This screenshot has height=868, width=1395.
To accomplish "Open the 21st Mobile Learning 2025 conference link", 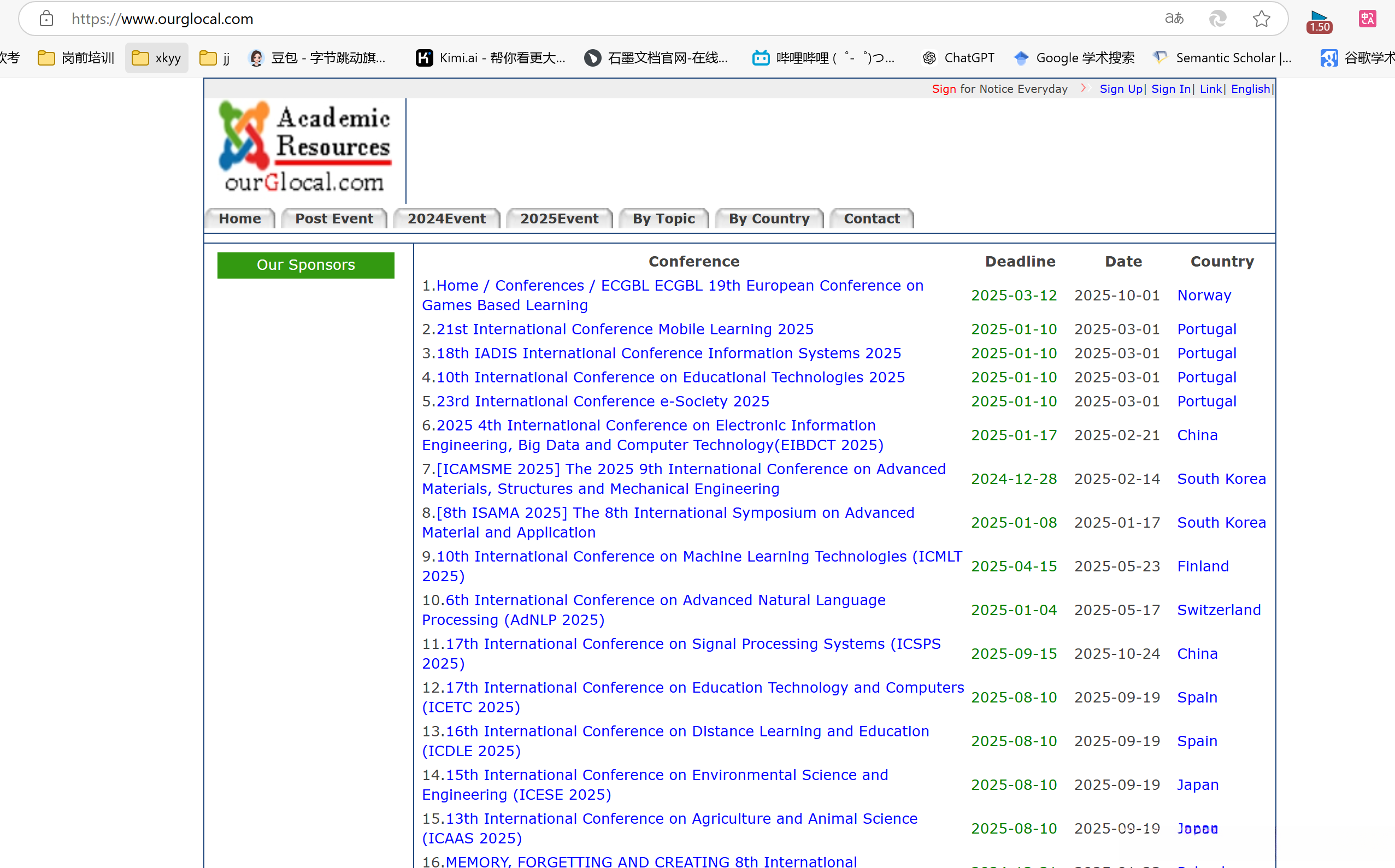I will pos(625,329).
